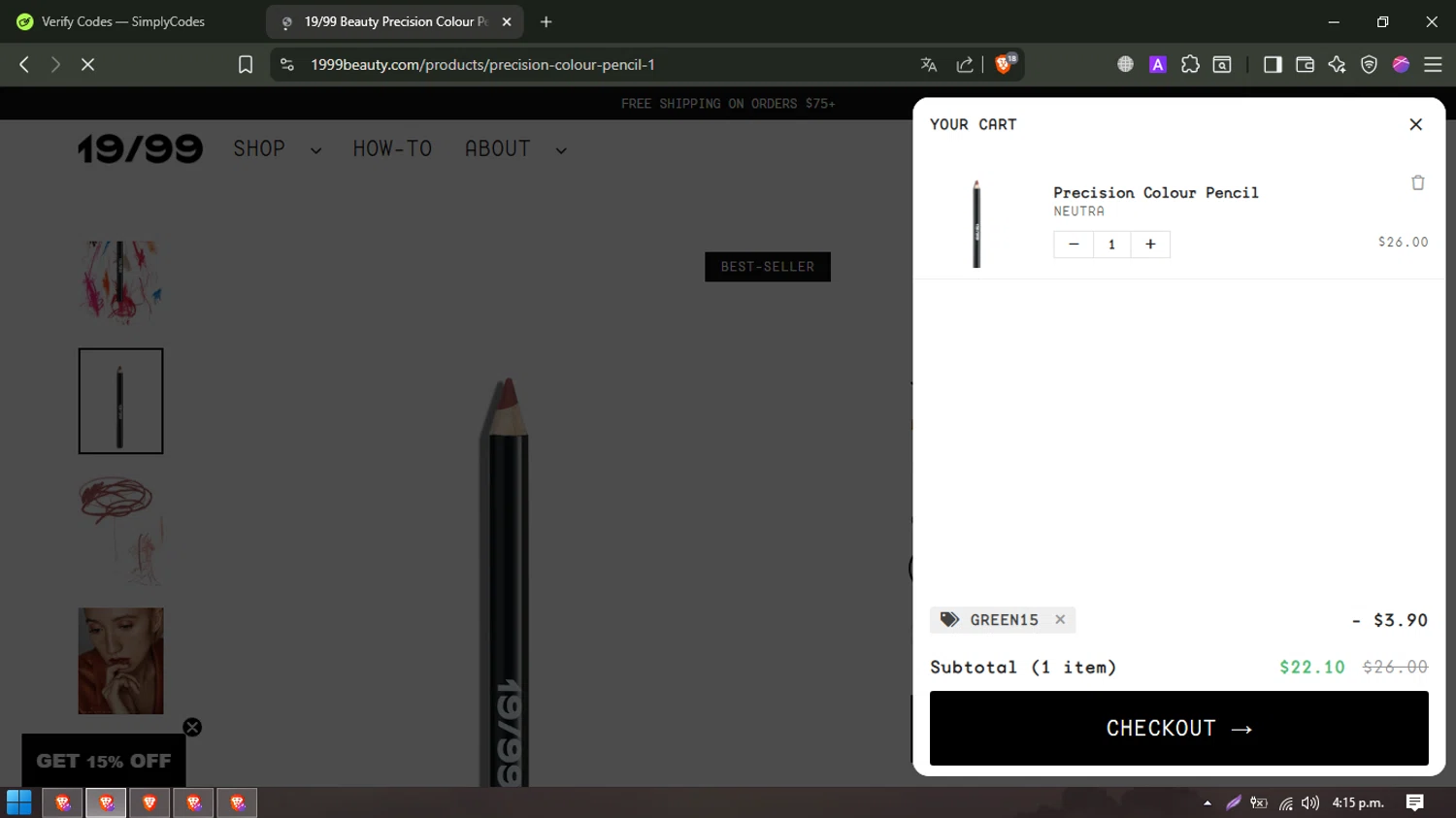Open the network settings tray icon
This screenshot has width=1456, height=818.
pos(1285,802)
